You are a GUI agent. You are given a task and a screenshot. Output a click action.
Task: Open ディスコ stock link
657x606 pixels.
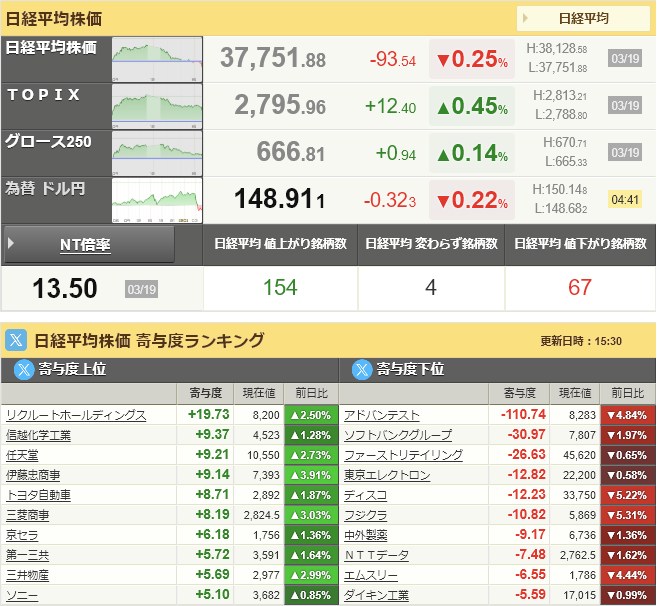365,495
